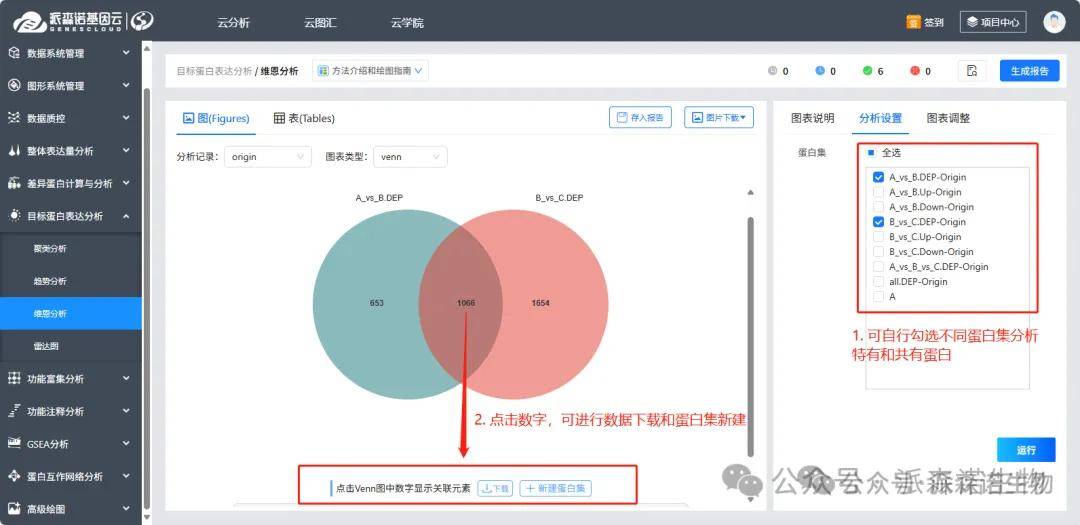Click the 生成报告 button
Viewport: 1080px width, 525px height.
[x=1028, y=71]
